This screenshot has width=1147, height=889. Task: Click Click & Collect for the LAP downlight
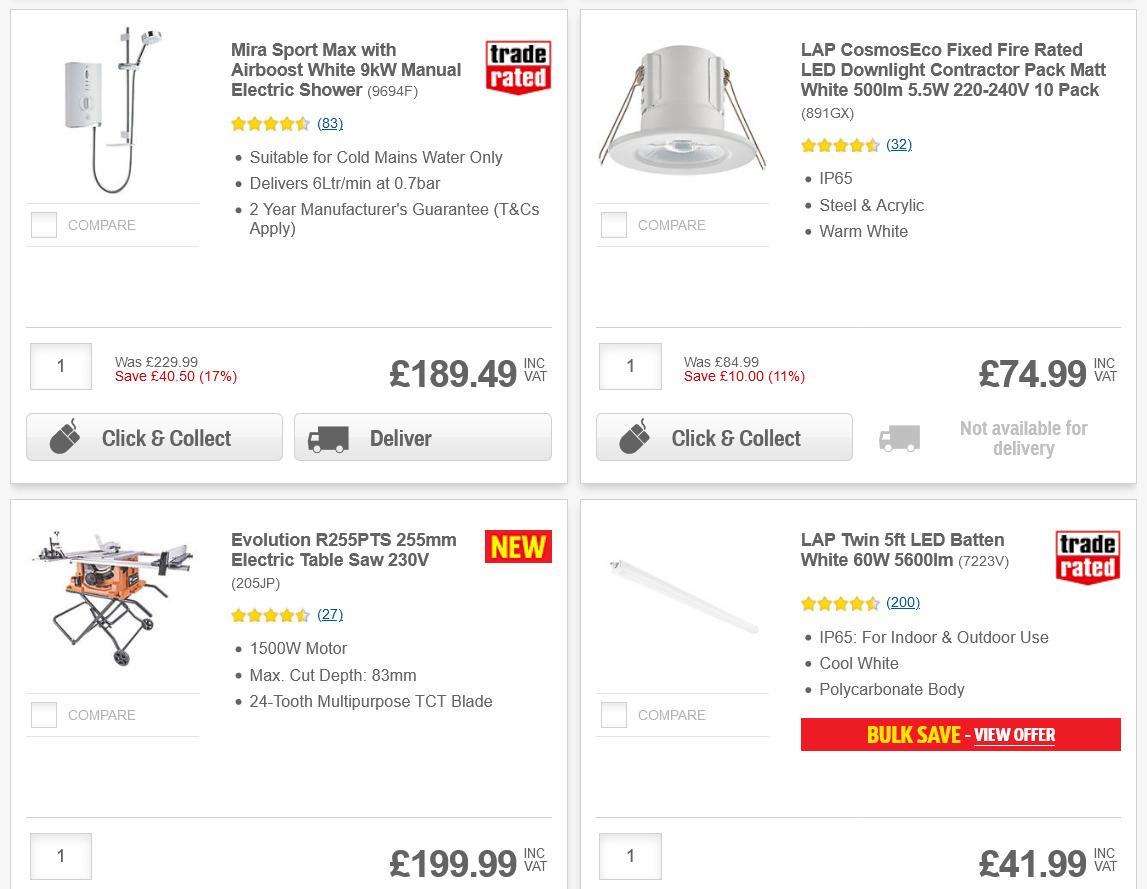pyautogui.click(x=723, y=437)
